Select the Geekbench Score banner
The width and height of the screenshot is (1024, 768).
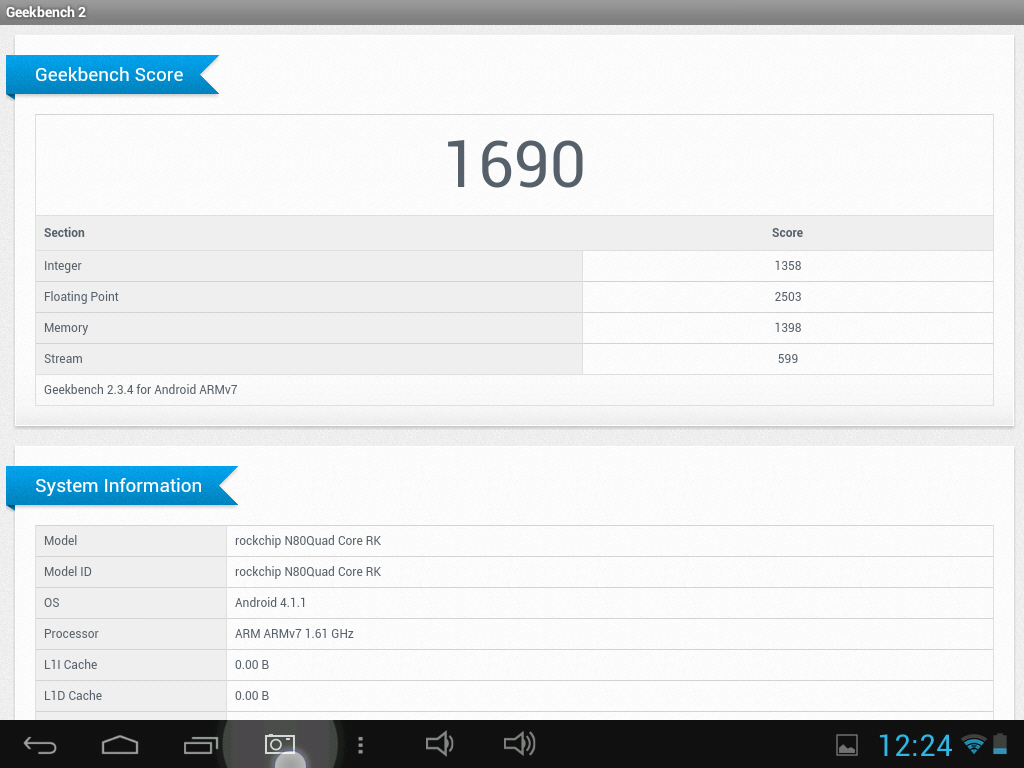[x=112, y=74]
